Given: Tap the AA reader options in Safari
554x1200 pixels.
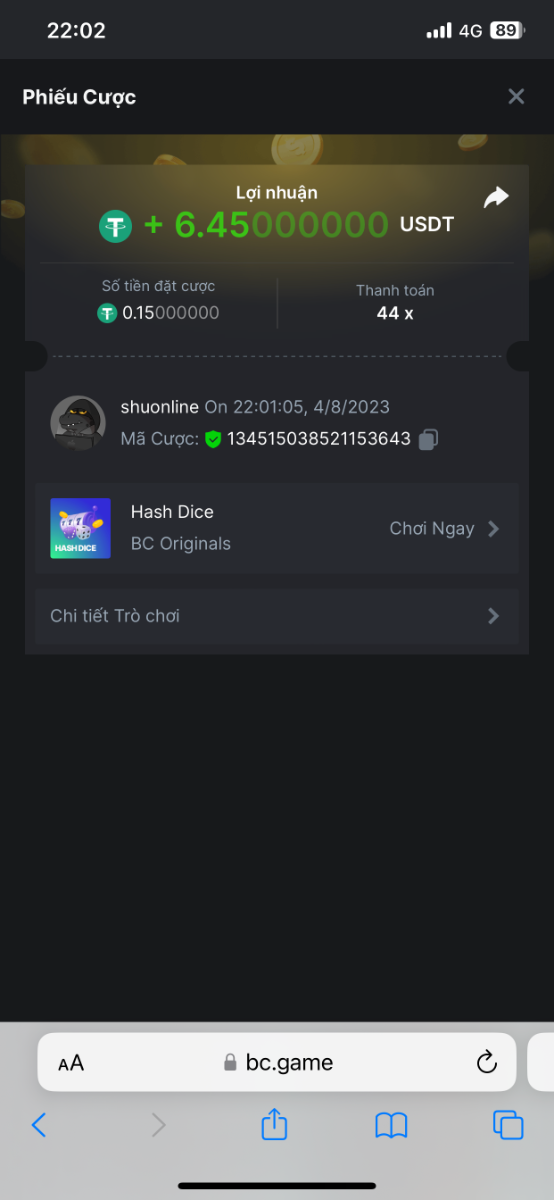Looking at the screenshot, I should pos(71,1063).
